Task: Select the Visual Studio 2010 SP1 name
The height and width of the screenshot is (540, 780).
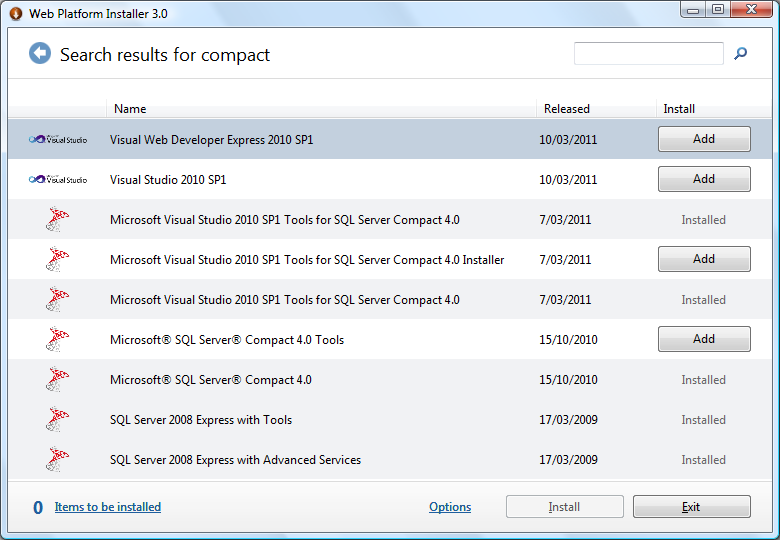Action: [168, 180]
